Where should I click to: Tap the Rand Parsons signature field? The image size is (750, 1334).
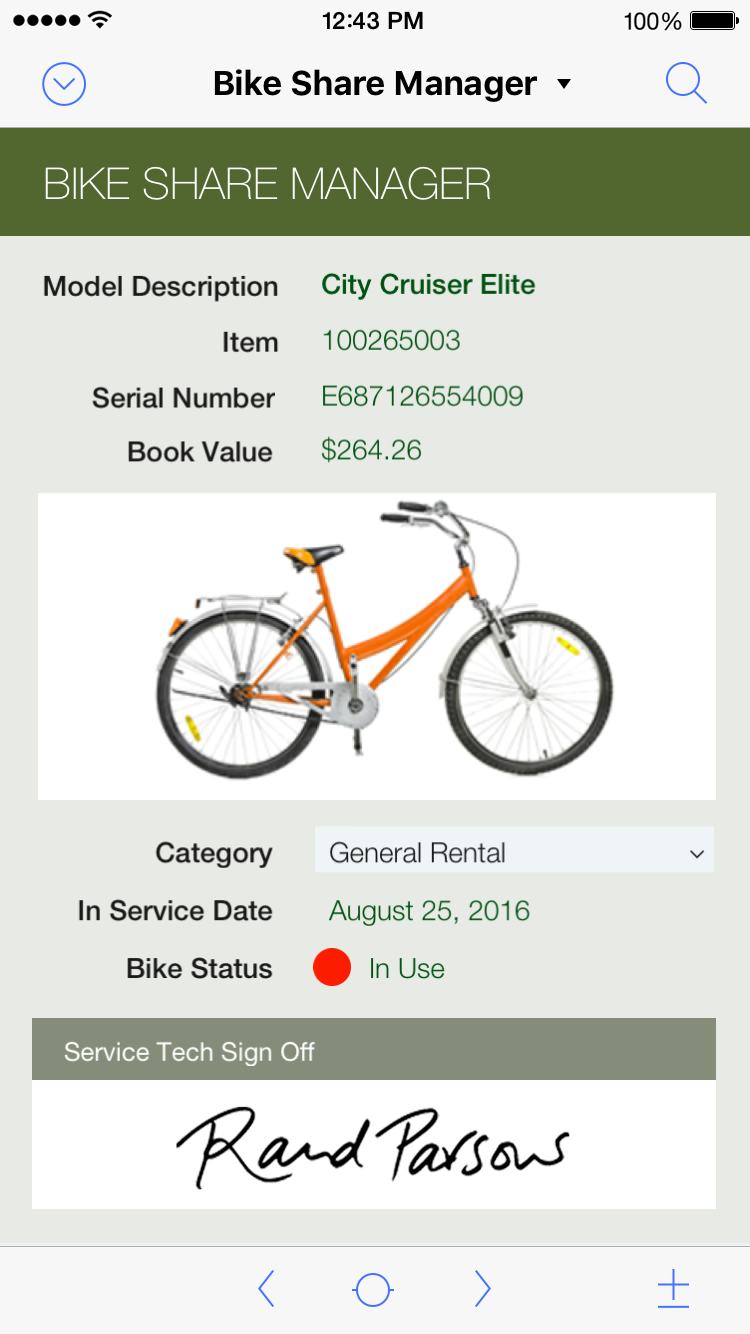coord(373,1144)
